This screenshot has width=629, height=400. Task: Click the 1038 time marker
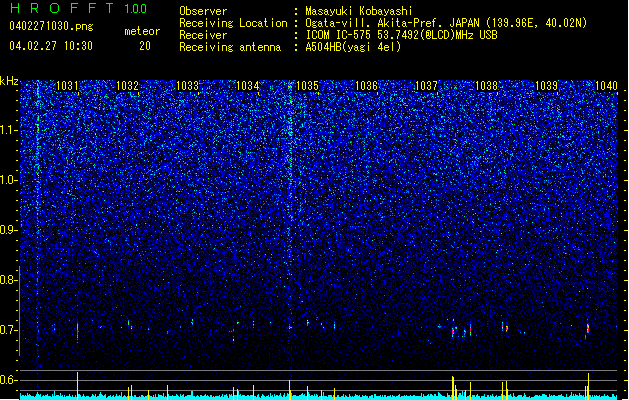[486, 86]
